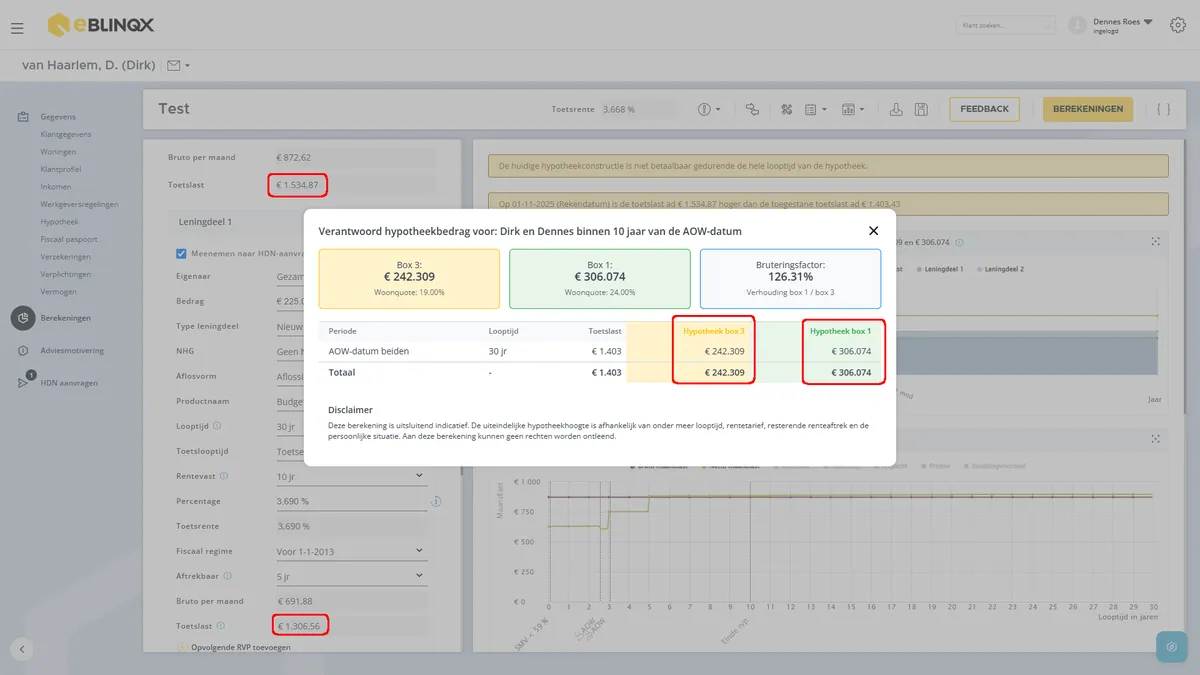This screenshot has height=675, width=1200.
Task: Go to HDN aanvragen in sidebar
Action: (x=69, y=383)
